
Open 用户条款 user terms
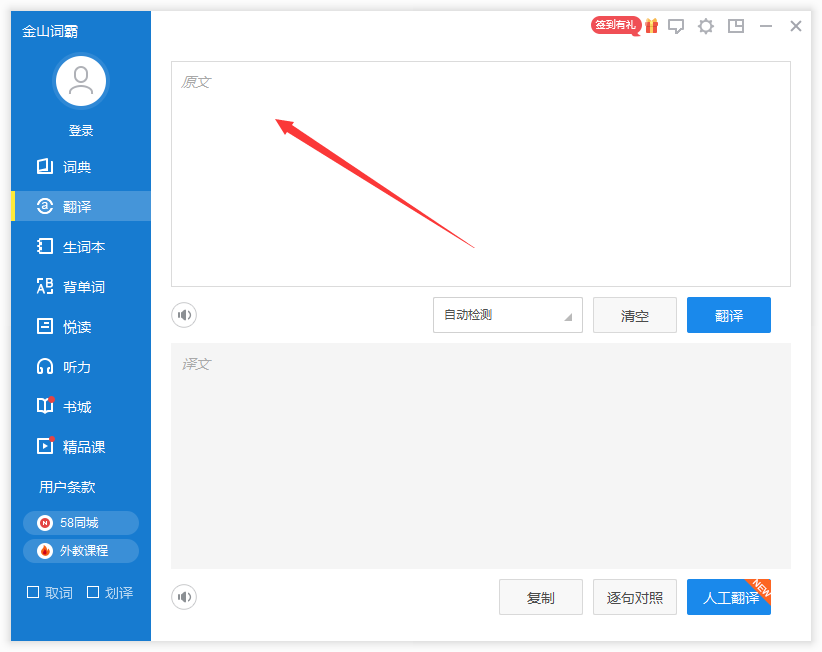pyautogui.click(x=67, y=487)
